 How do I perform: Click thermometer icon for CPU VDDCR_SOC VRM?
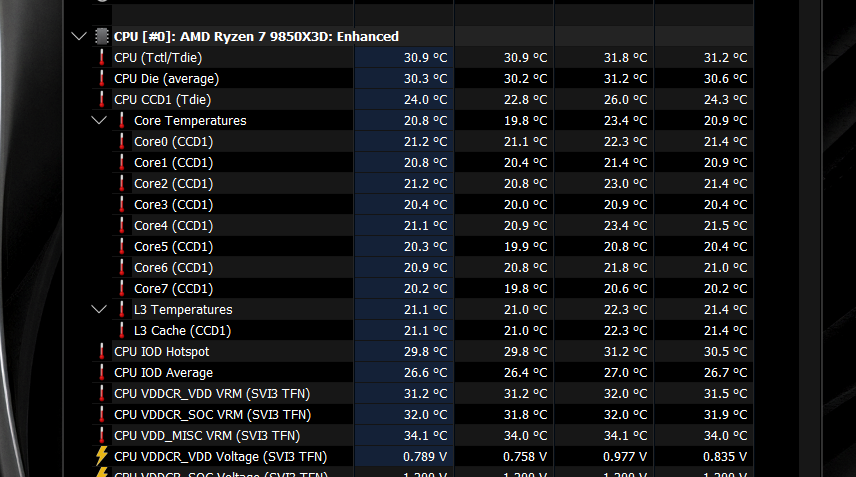tap(102, 415)
